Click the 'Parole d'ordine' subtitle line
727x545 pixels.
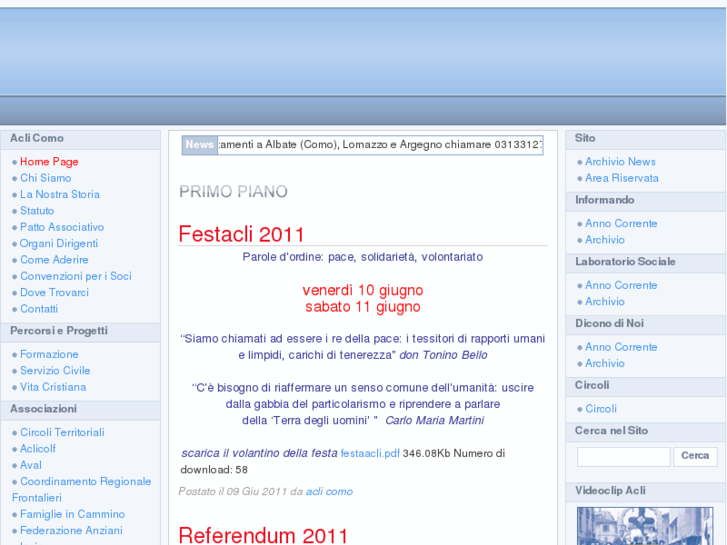363,257
